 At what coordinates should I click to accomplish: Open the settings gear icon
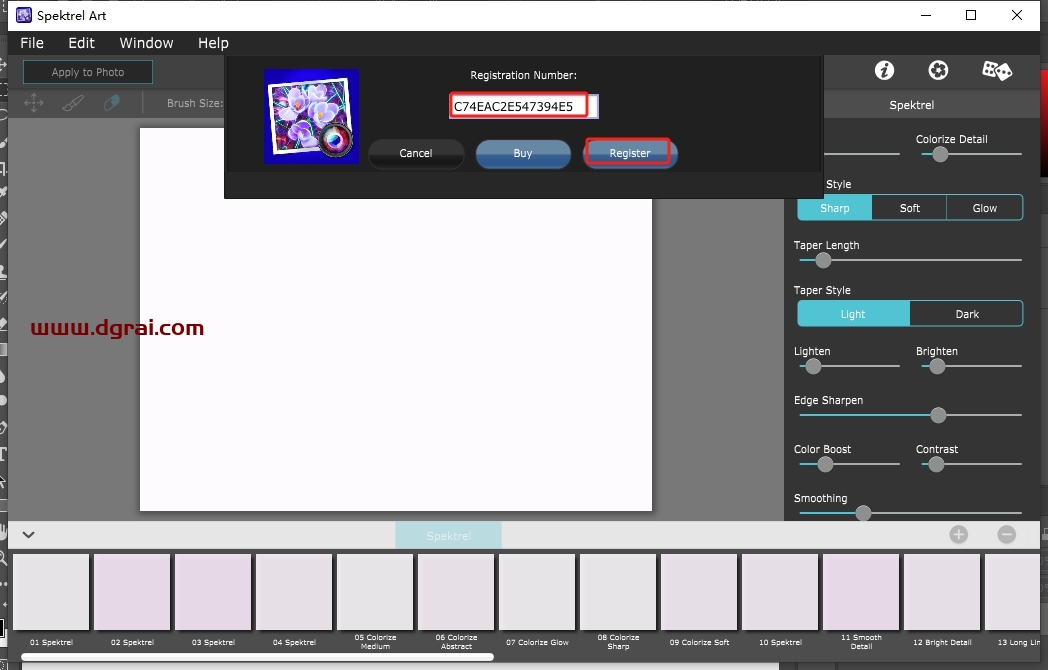click(938, 70)
